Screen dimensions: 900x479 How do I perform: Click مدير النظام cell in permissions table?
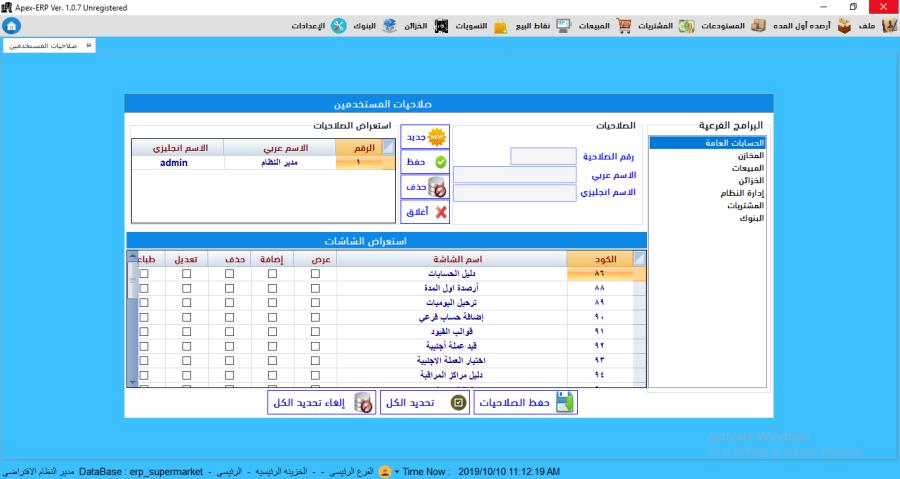click(280, 163)
